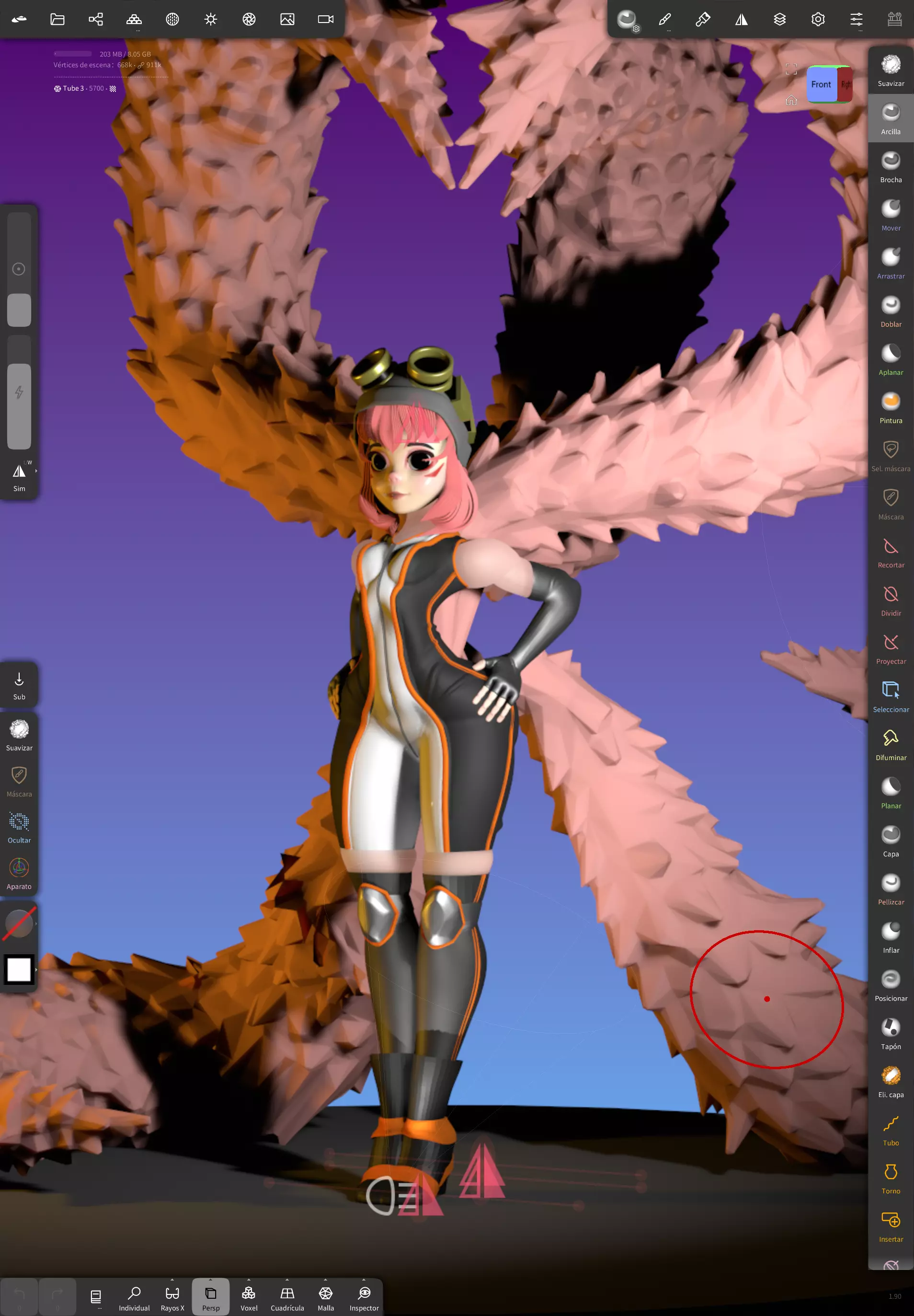Select the Tapón stamp tool
Screen dimensions: 914x1316
tap(891, 1033)
